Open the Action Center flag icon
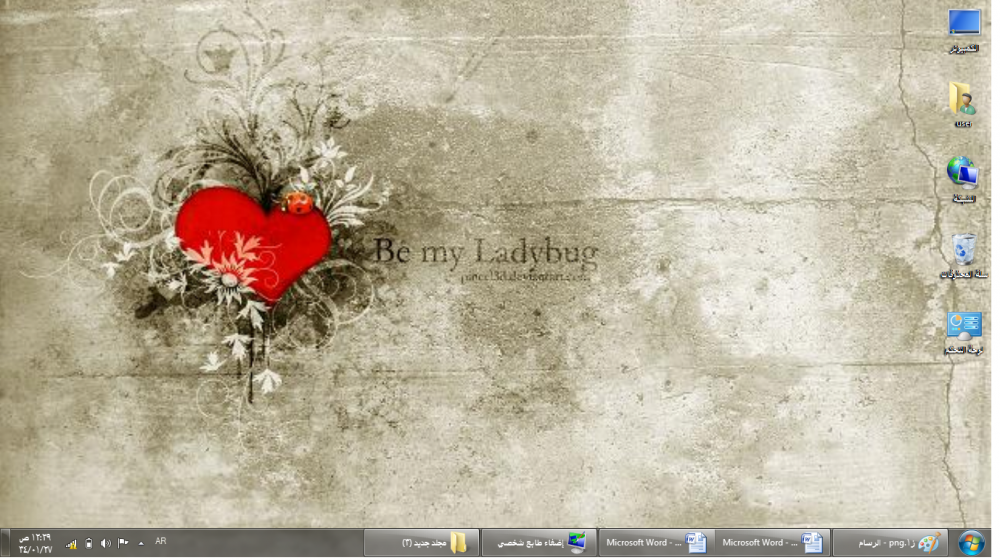Image resolution: width=1000 pixels, height=560 pixels. click(x=123, y=543)
